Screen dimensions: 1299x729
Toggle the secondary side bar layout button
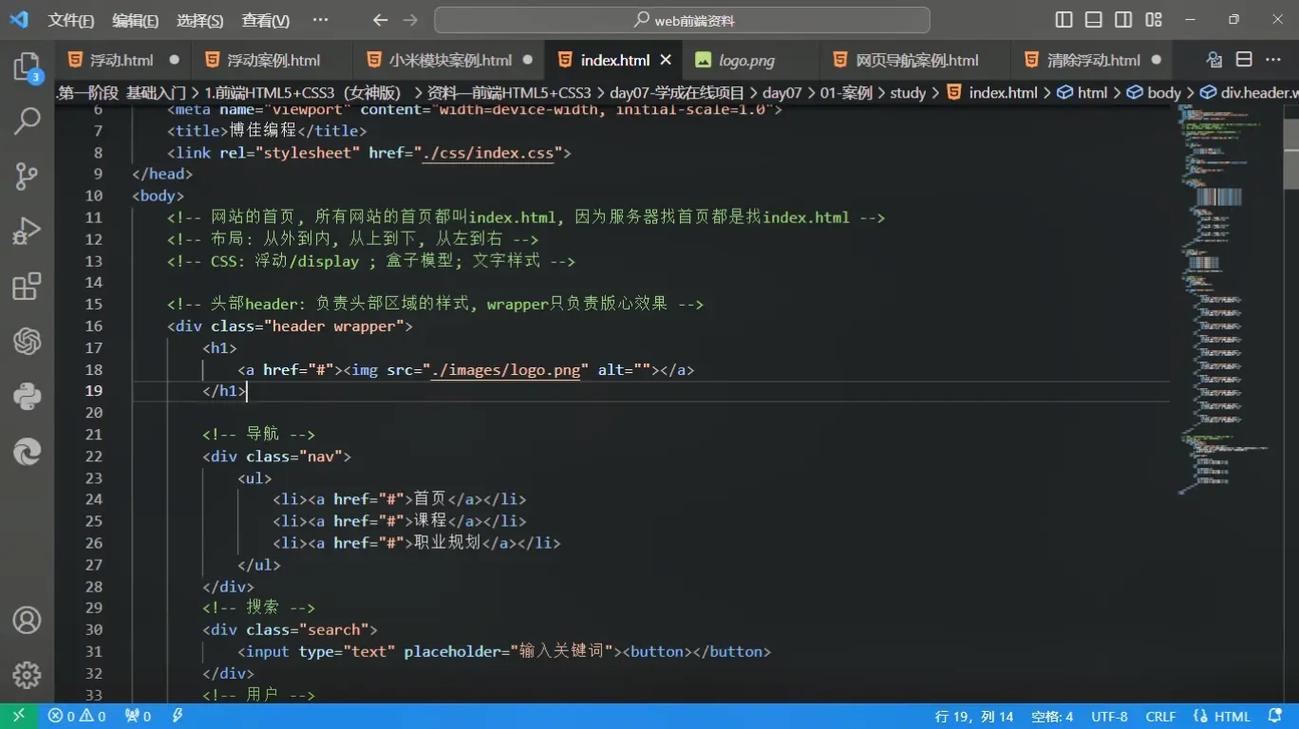[1124, 20]
